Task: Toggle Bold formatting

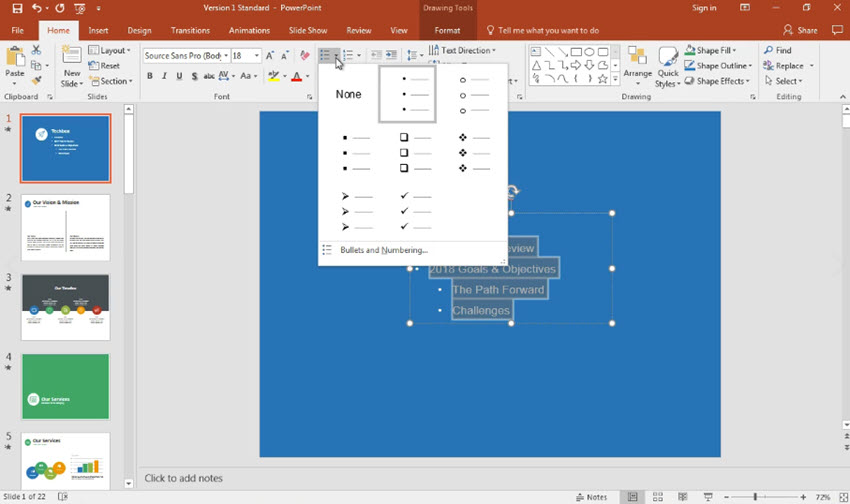Action: 150,76
